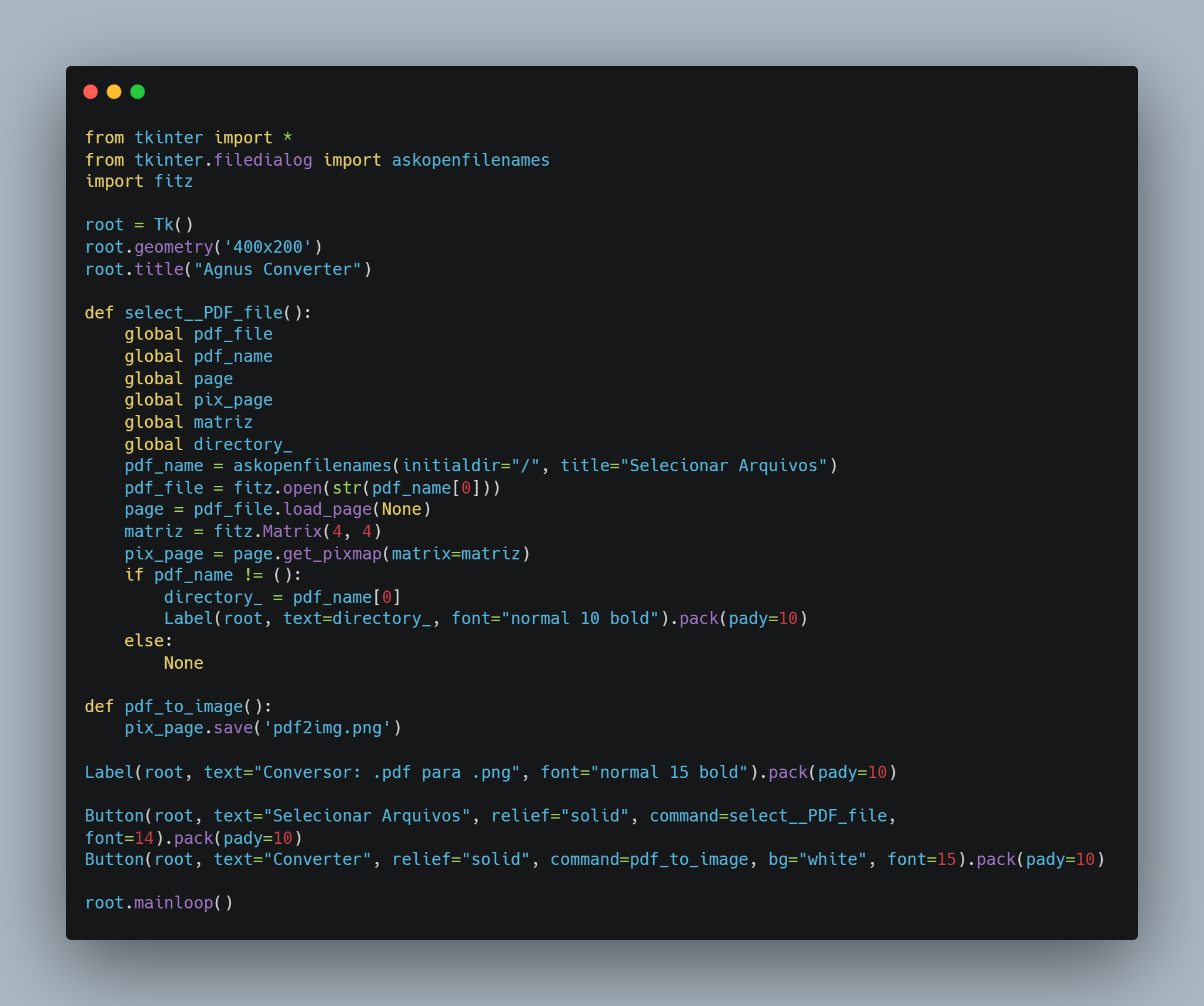The width and height of the screenshot is (1204, 1006).
Task: Click the askopenfilenames import name
Action: [470, 159]
